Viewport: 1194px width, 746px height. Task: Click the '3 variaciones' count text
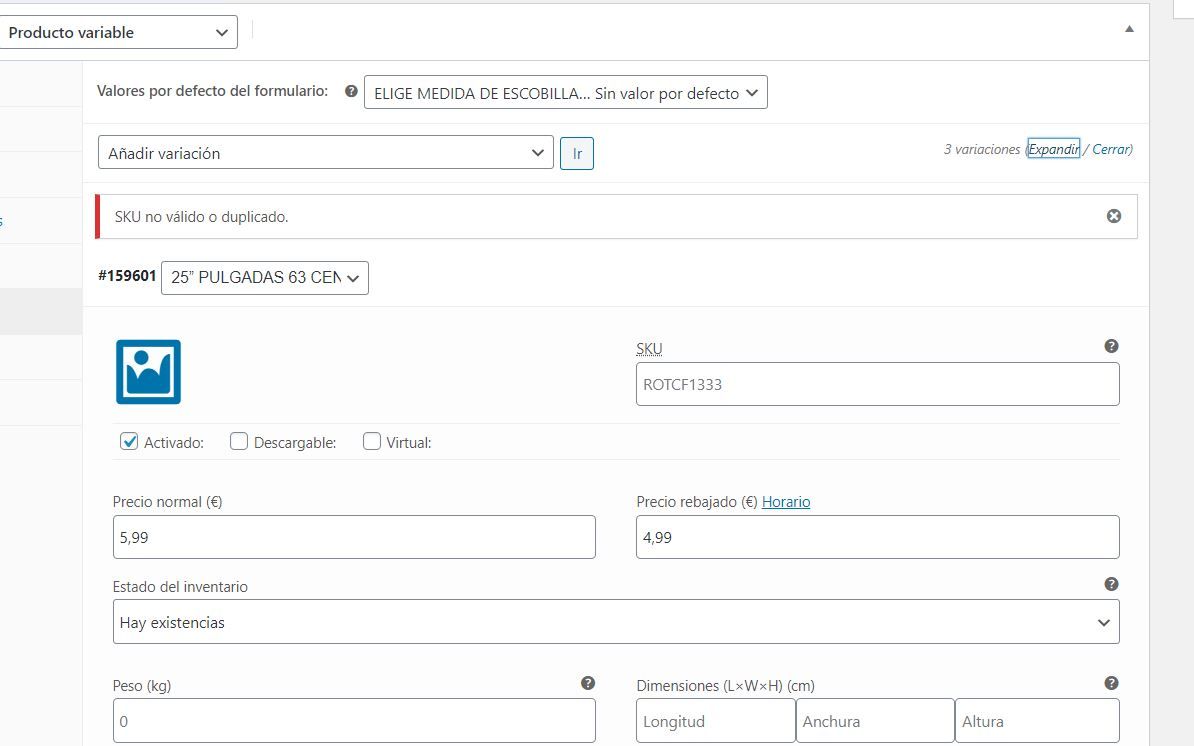point(982,149)
